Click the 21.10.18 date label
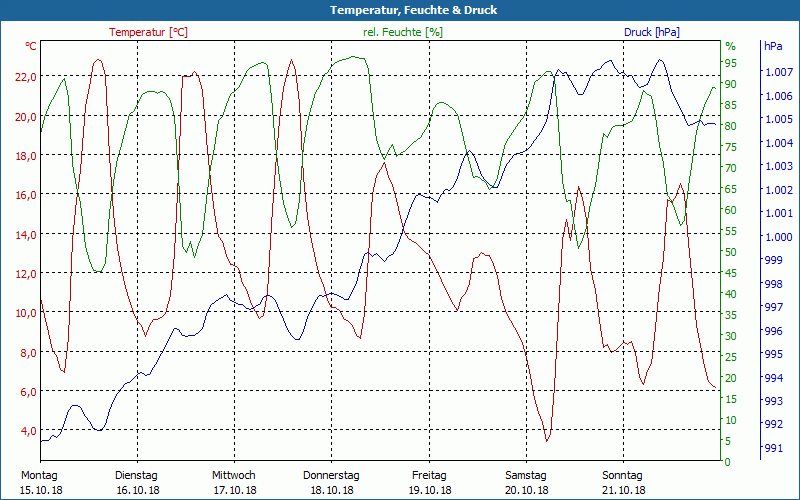 pos(623,490)
